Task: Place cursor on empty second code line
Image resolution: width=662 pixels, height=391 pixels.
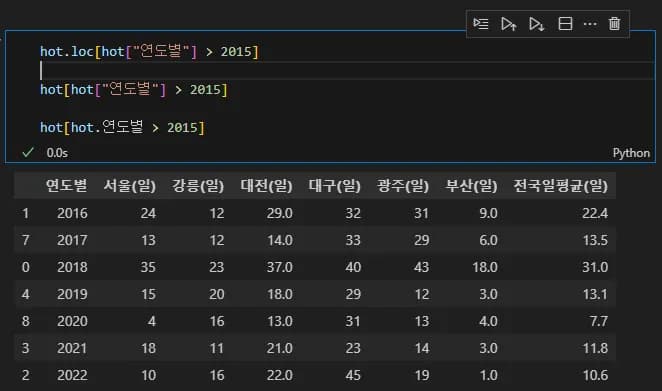Action: tap(346, 71)
